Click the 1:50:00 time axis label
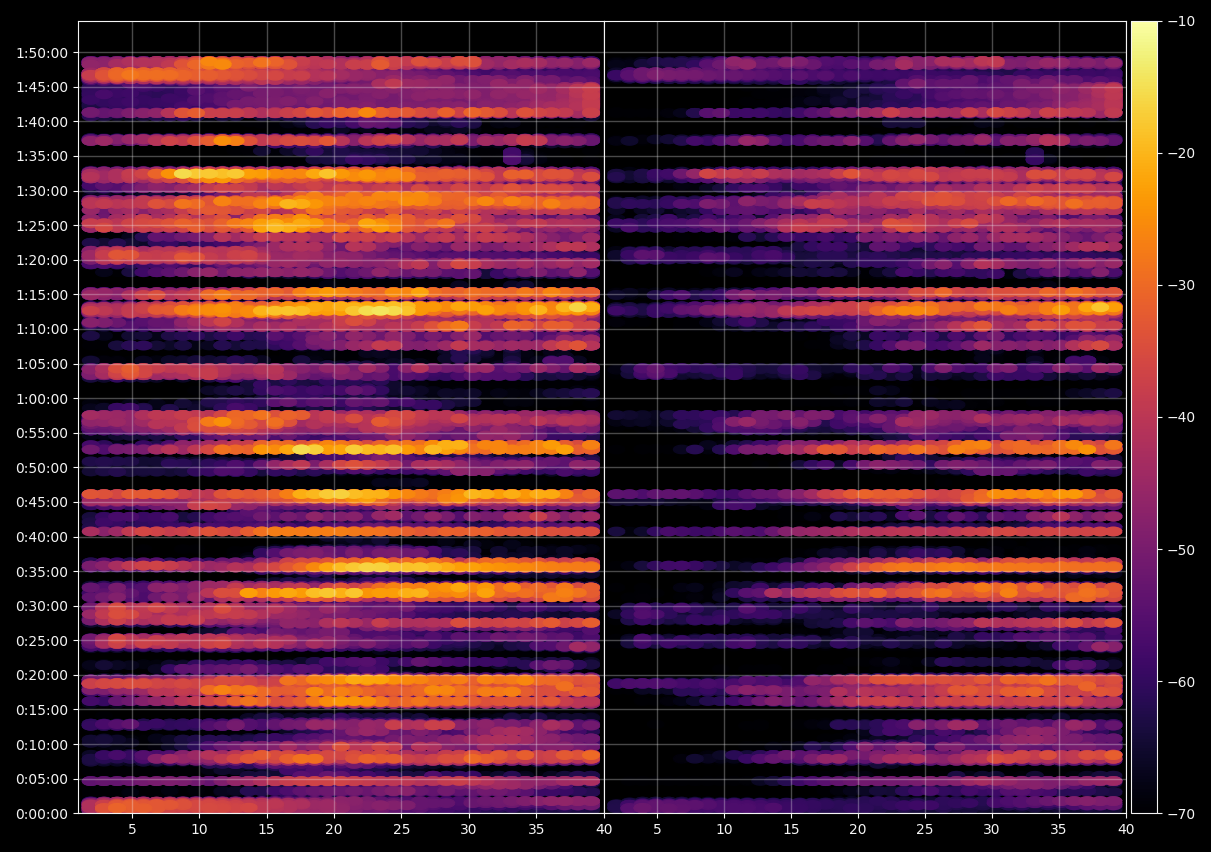The height and width of the screenshot is (852, 1211). (x=42, y=52)
